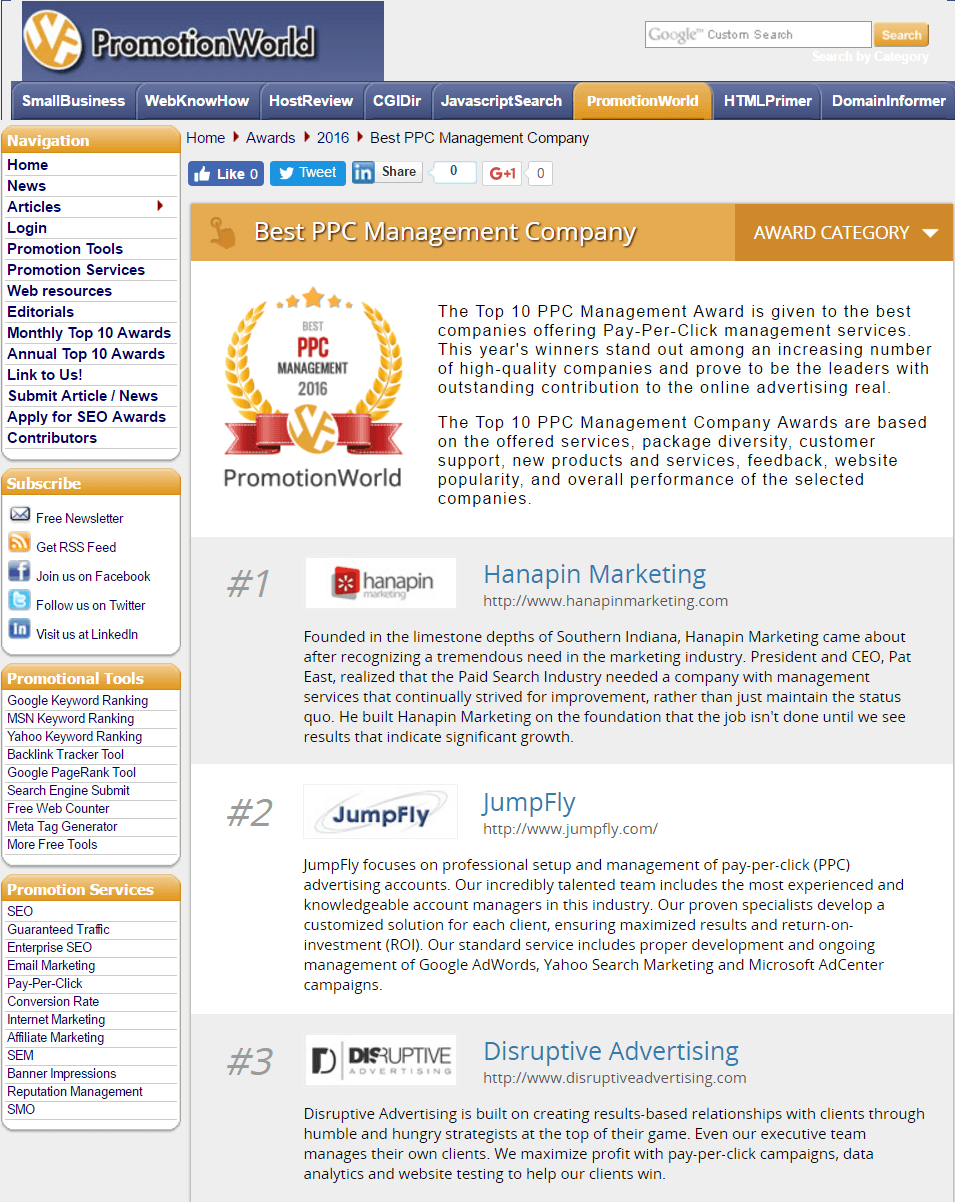Open Affiliate Marketing service
The height and width of the screenshot is (1202, 955).
click(56, 1038)
